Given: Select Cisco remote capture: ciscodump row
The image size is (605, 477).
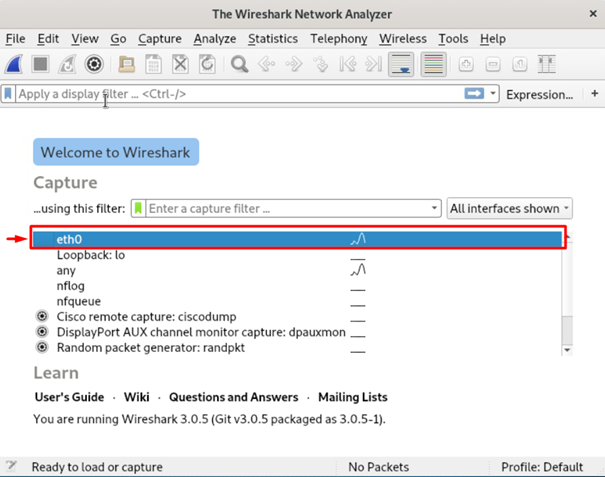Looking at the screenshot, I should tap(297, 317).
